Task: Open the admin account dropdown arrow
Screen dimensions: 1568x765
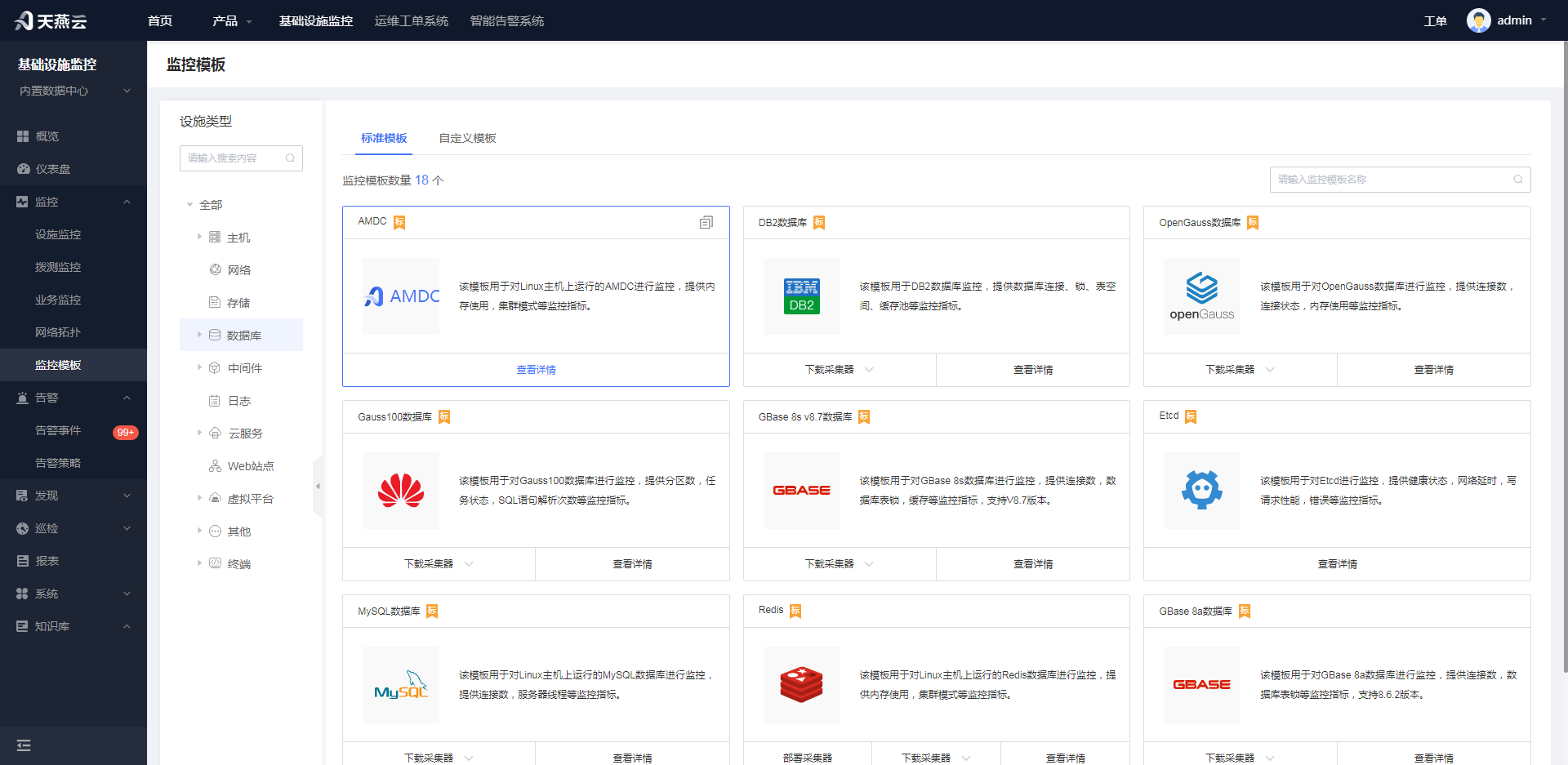Action: pos(1543,20)
